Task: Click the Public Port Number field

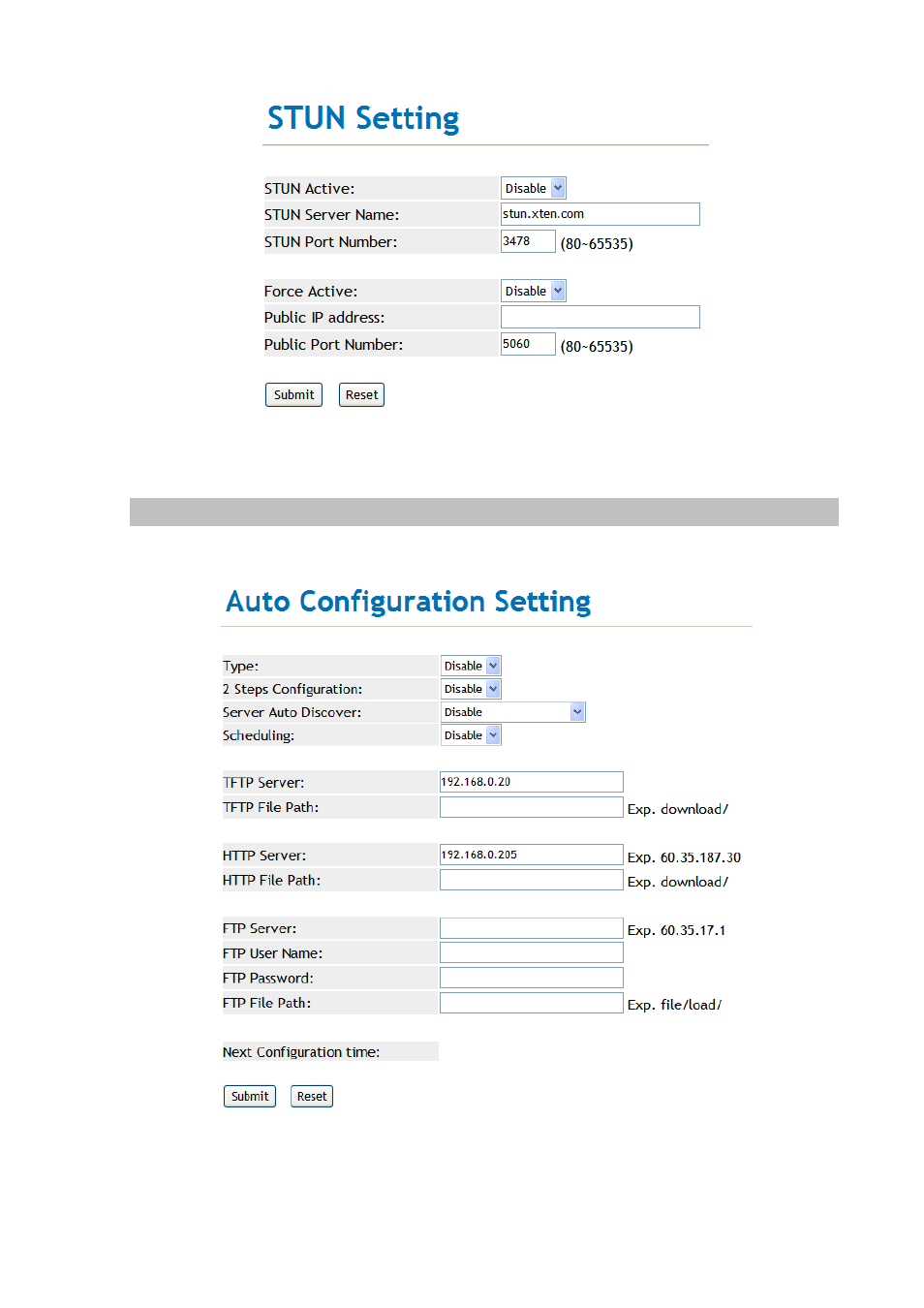Action: 528,344
